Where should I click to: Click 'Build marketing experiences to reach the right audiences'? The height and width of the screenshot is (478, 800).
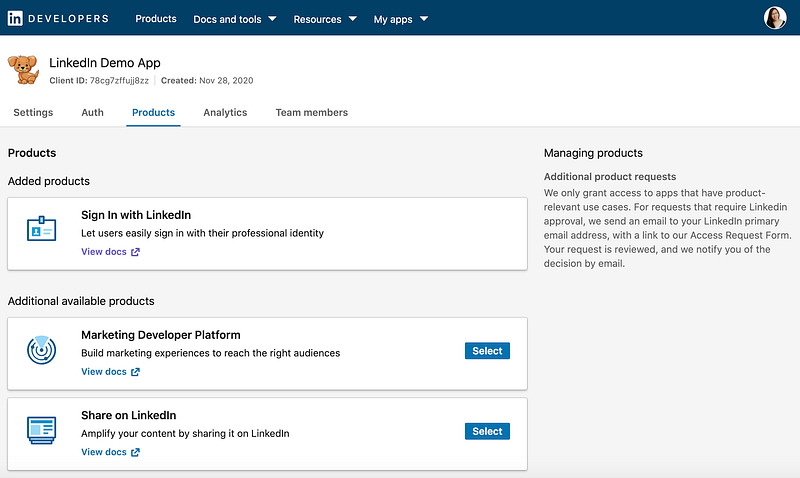[210, 353]
